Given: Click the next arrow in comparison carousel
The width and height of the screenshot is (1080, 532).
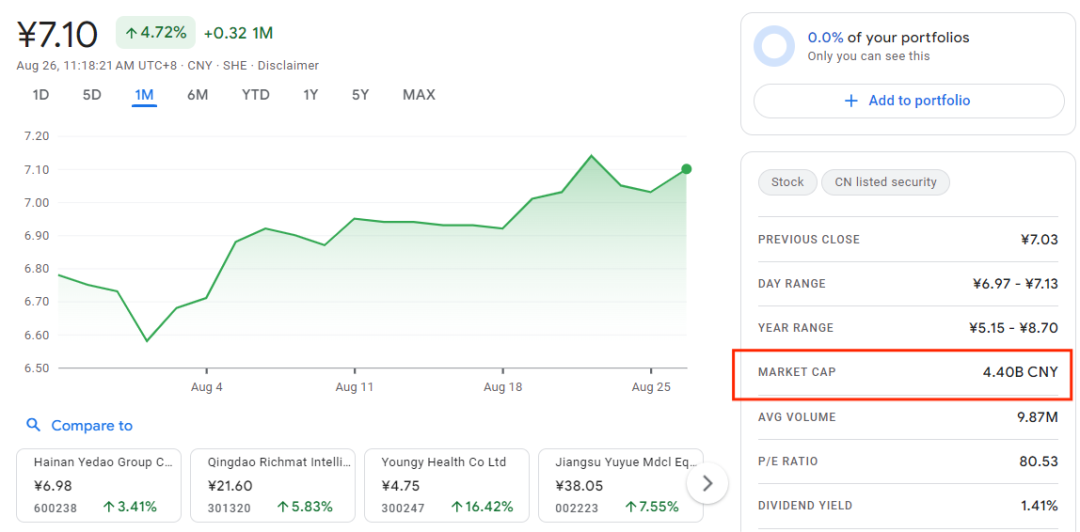Looking at the screenshot, I should [708, 484].
